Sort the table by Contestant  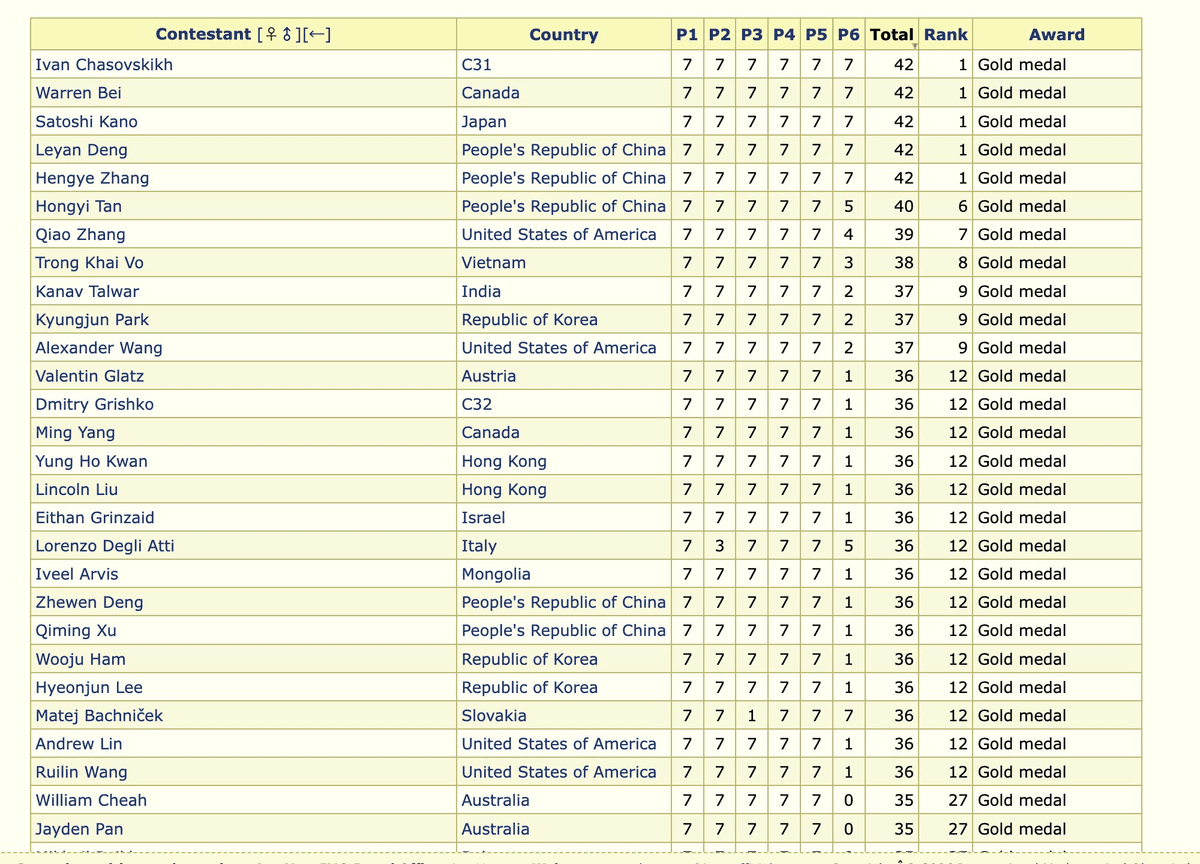[203, 35]
